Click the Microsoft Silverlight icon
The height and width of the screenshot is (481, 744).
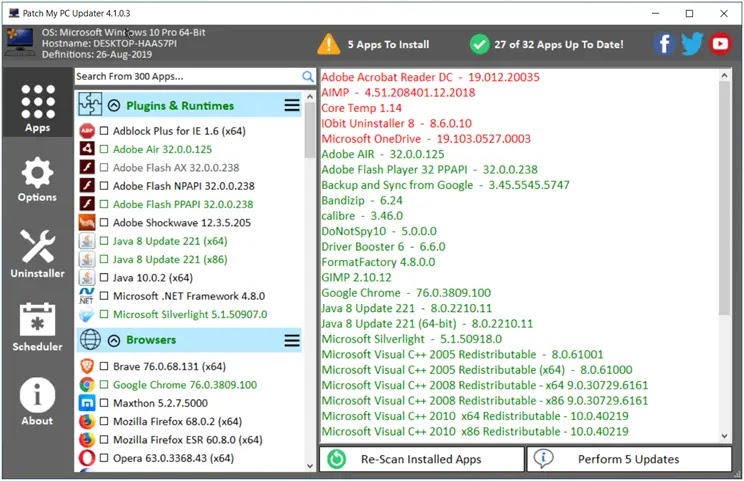87,314
